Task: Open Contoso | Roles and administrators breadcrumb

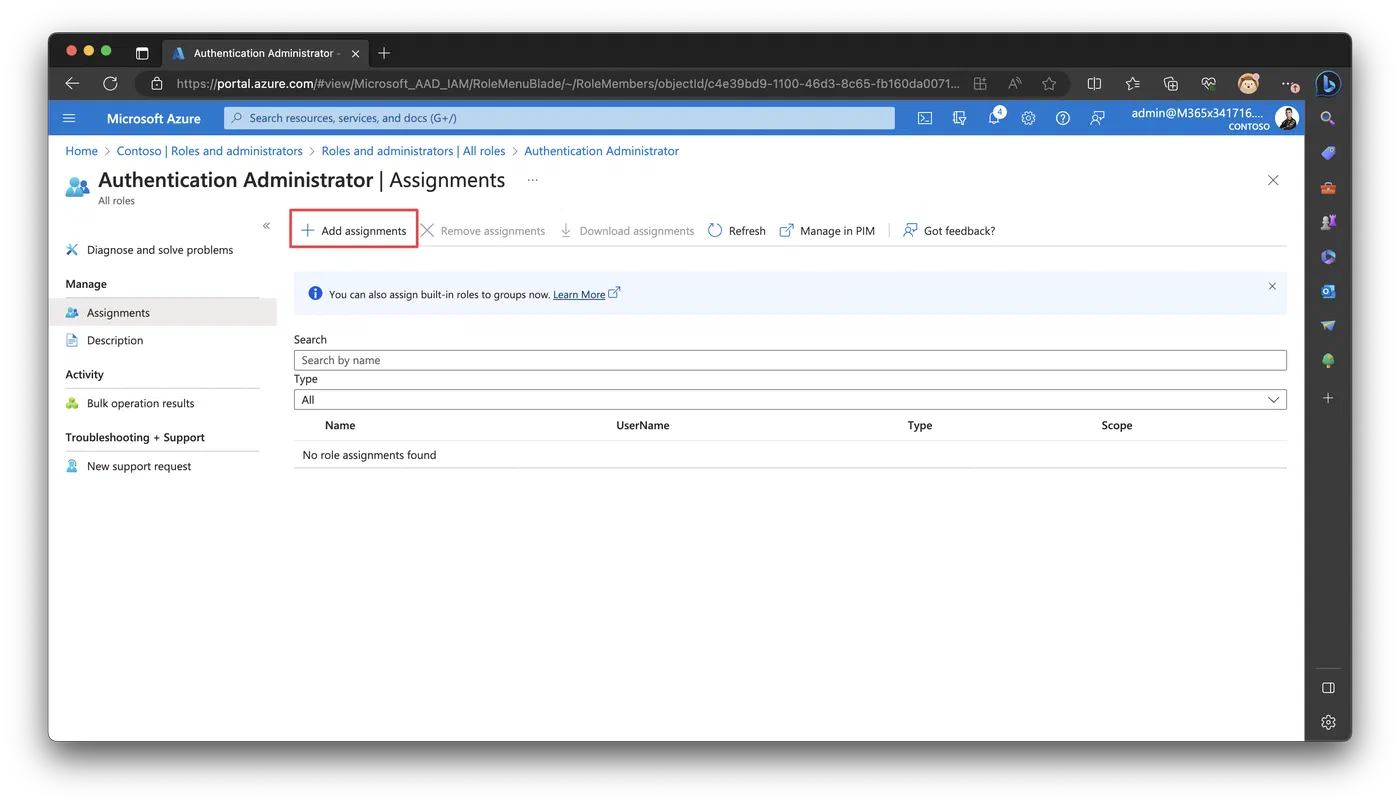Action: pyautogui.click(x=209, y=151)
